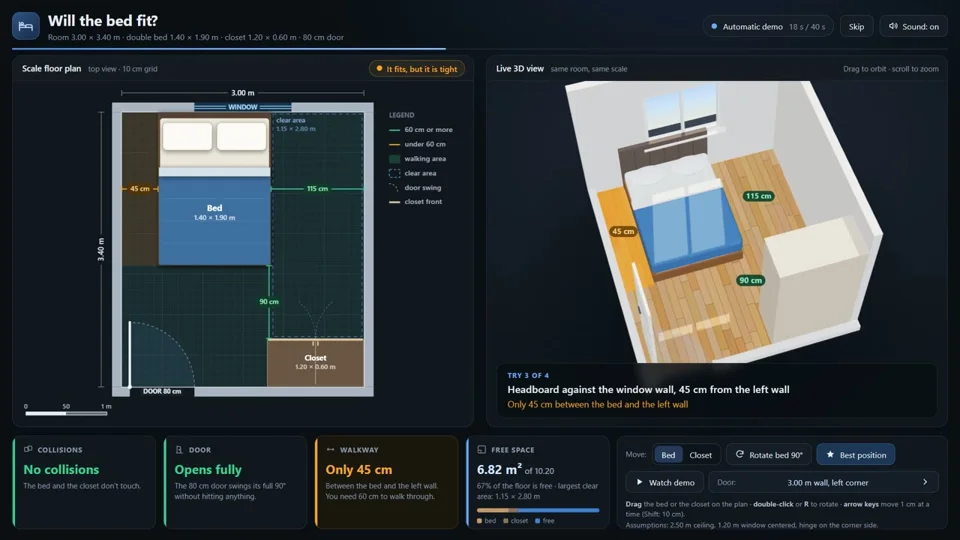The image size is (960, 540).
Task: Click the DOOR 80 cm label
Action: [162, 391]
